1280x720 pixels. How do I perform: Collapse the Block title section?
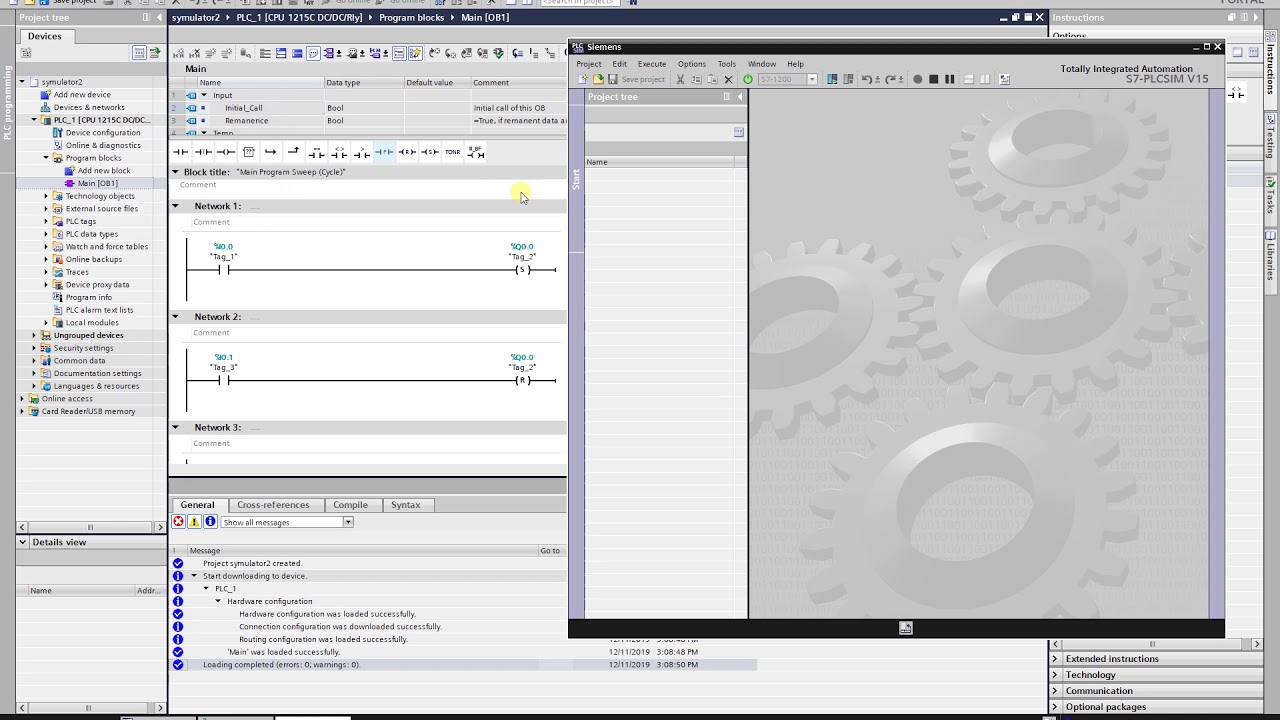coord(175,172)
